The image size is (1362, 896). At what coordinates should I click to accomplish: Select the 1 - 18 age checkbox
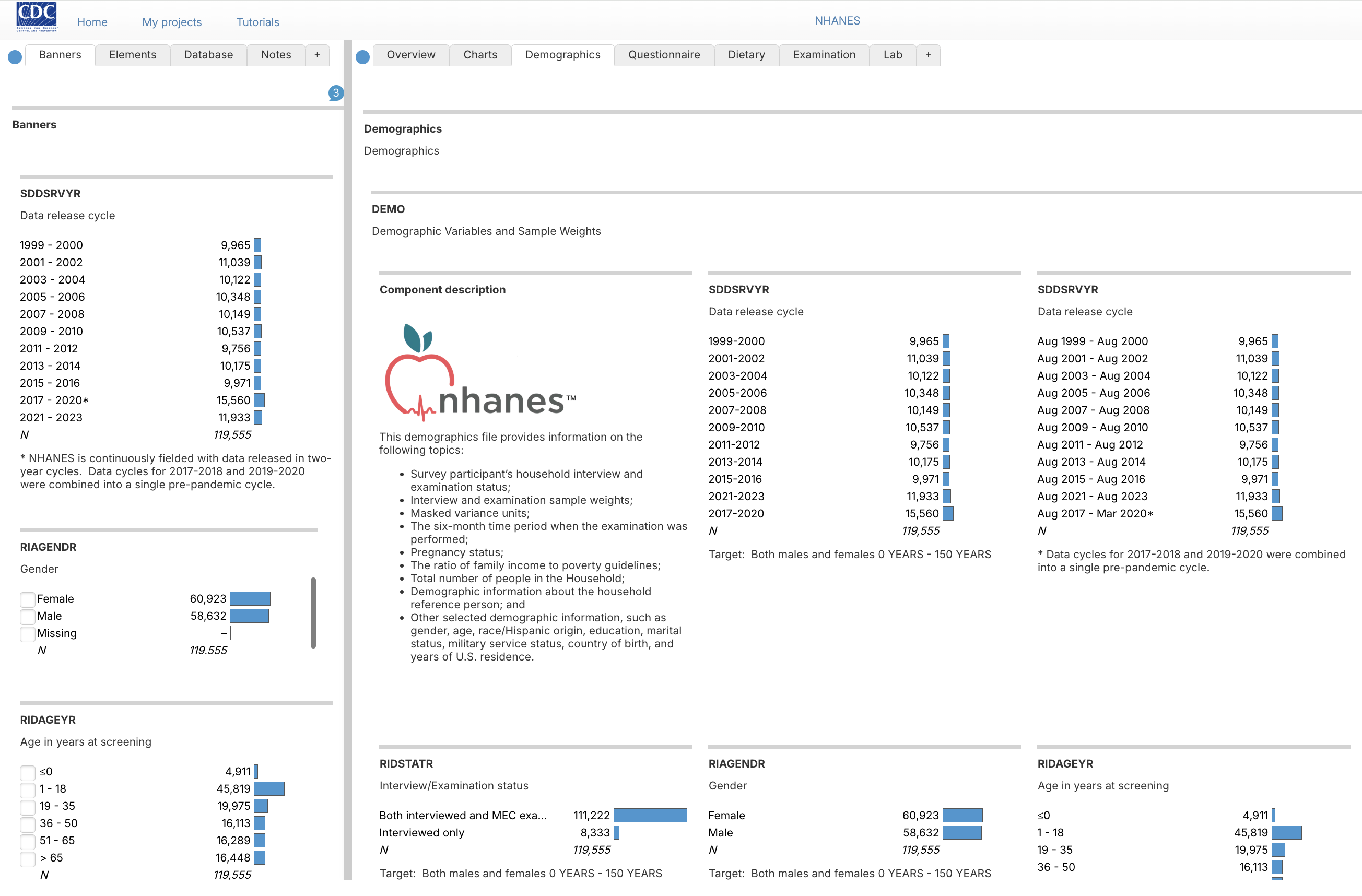(28, 789)
